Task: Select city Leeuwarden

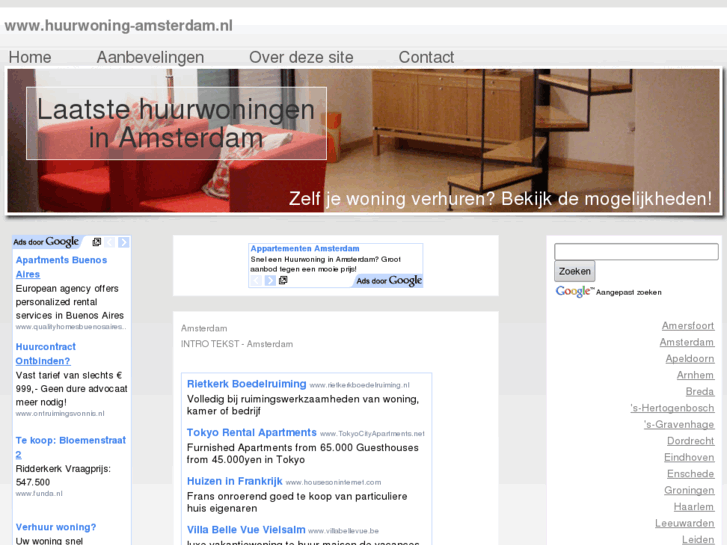Action: point(684,523)
